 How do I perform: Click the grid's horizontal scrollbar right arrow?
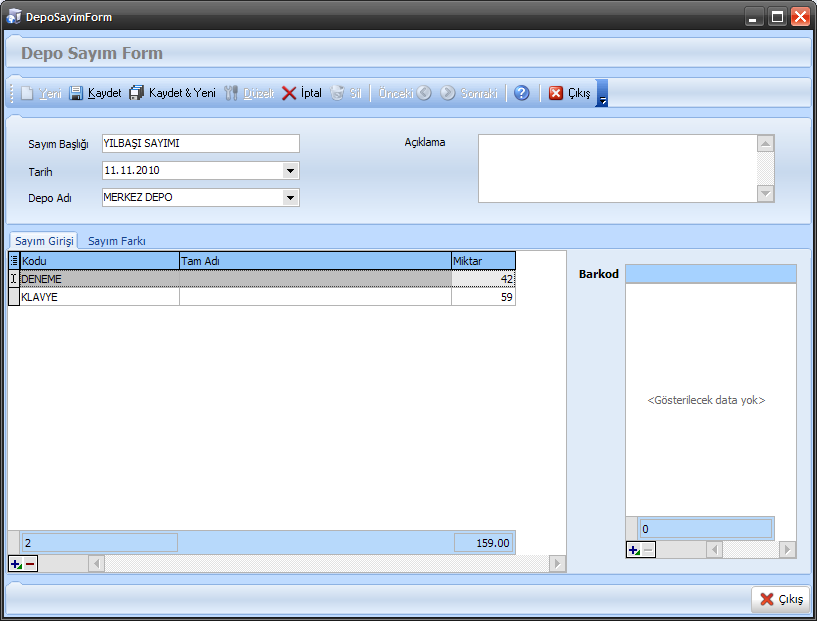tap(557, 564)
